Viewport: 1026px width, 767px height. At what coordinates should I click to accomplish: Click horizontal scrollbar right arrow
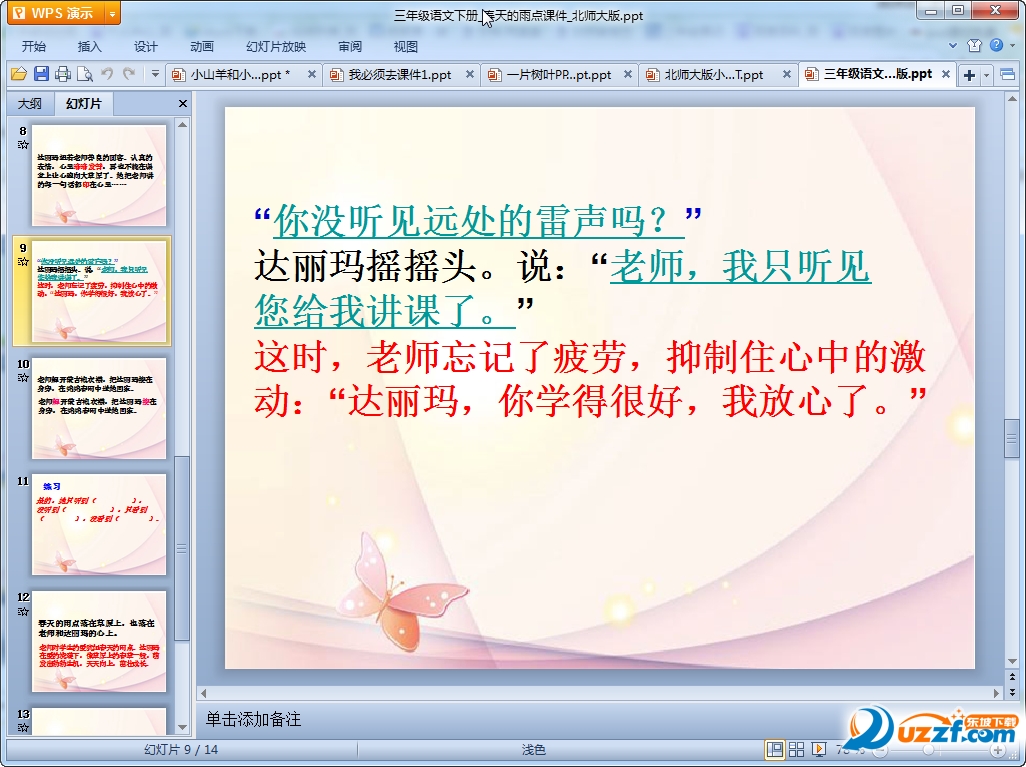[997, 693]
